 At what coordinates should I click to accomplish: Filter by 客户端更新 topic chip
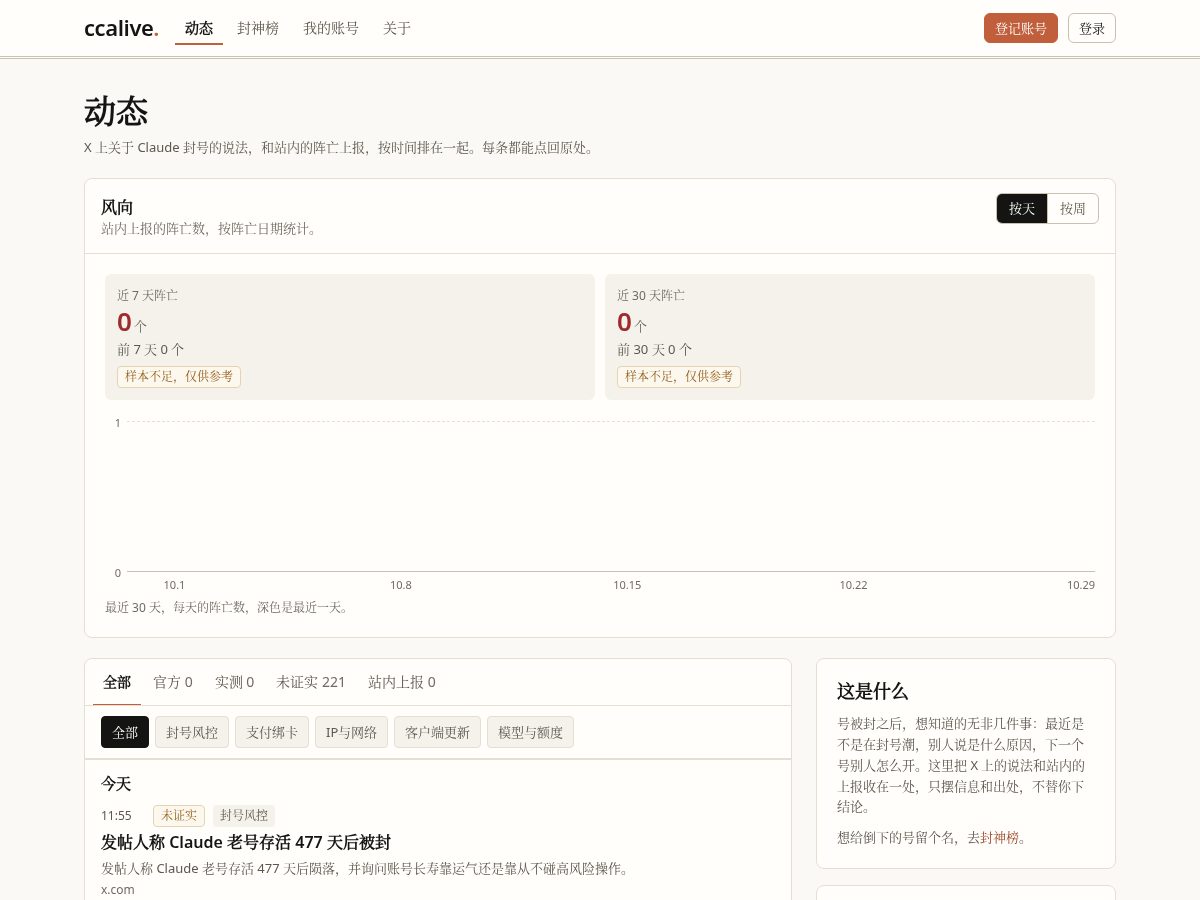pyautogui.click(x=437, y=732)
